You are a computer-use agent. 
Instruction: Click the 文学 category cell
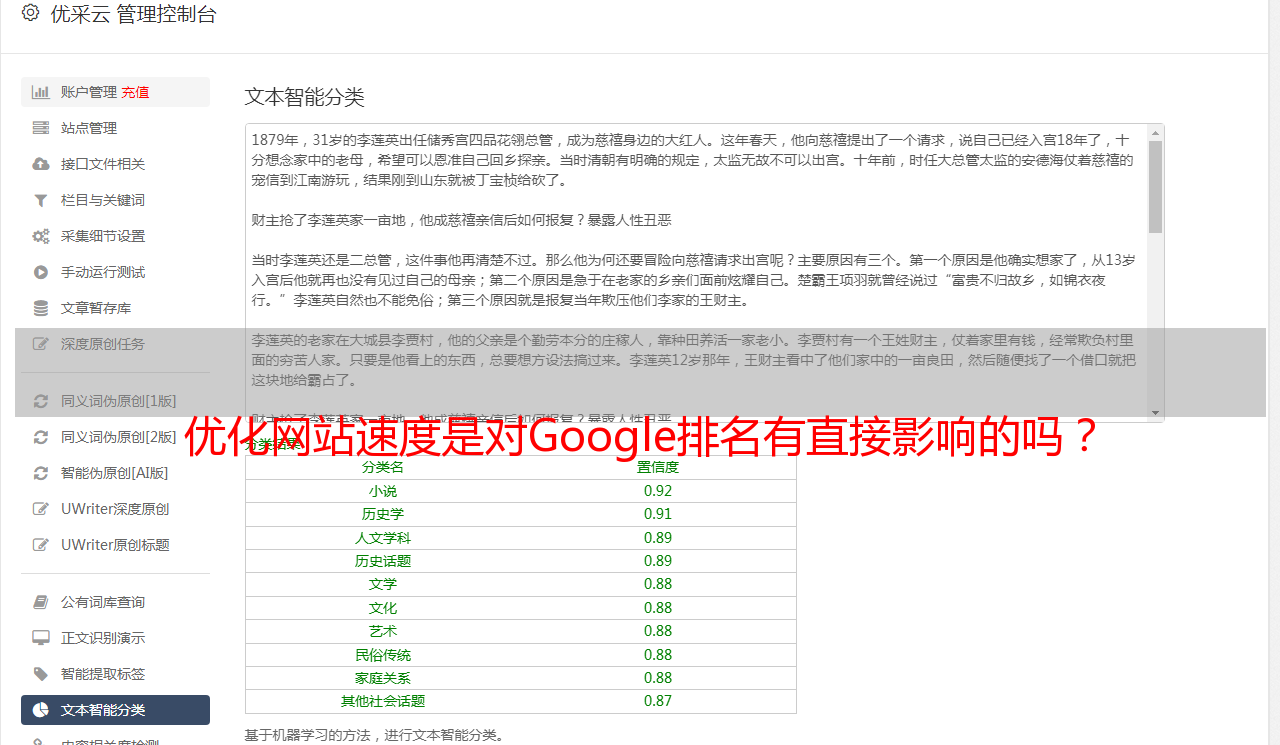click(x=382, y=584)
